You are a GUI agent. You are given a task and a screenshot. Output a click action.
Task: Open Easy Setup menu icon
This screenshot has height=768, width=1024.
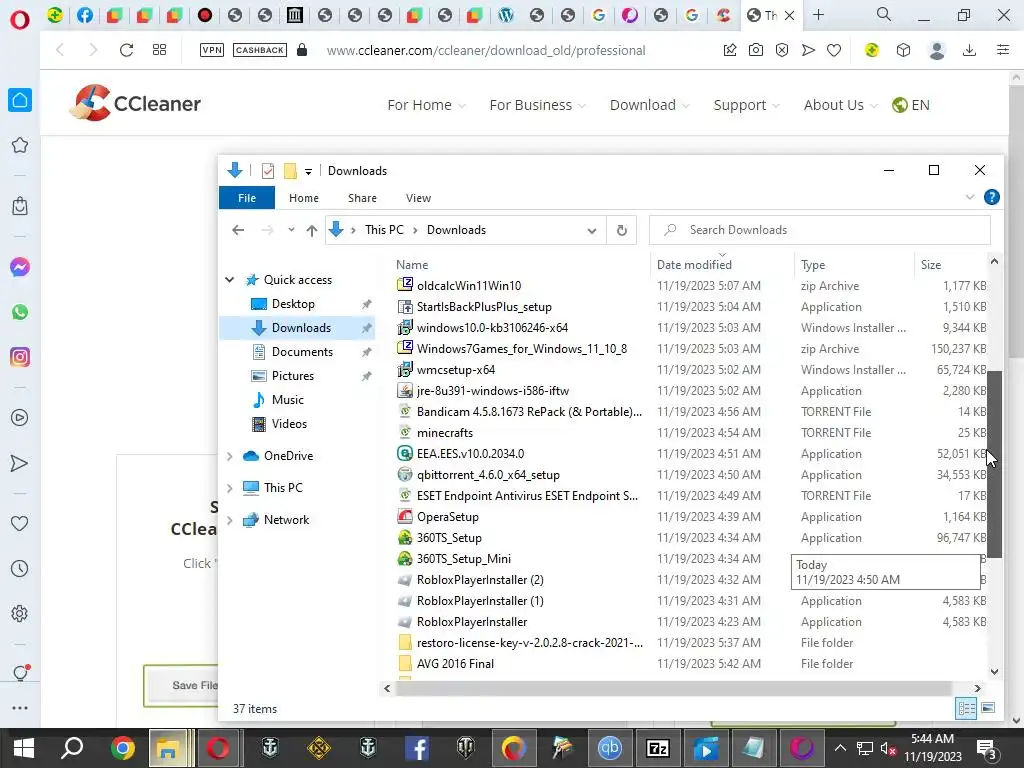tap(1003, 50)
